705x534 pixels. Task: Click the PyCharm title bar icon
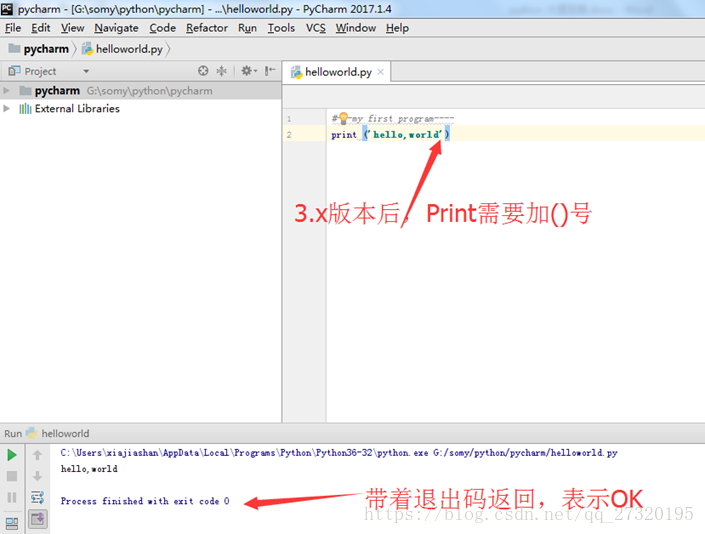(7, 8)
